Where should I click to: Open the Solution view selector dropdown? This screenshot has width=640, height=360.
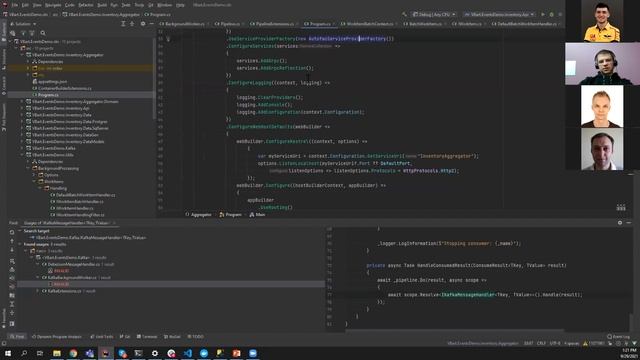point(23,24)
